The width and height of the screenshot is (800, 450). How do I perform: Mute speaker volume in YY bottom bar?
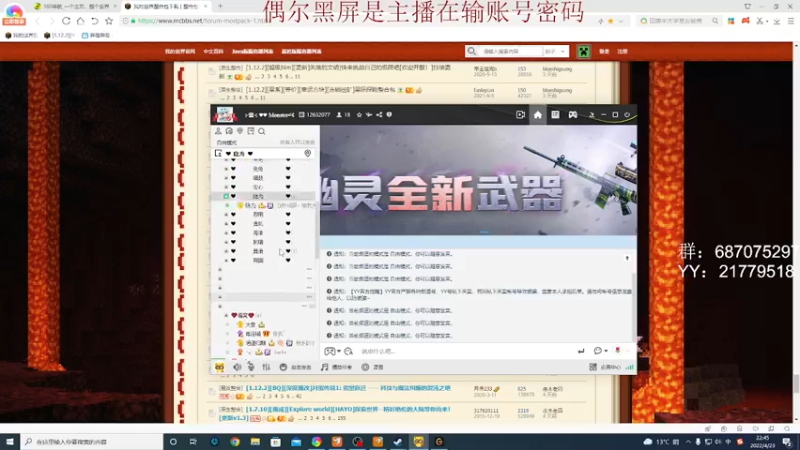point(237,367)
